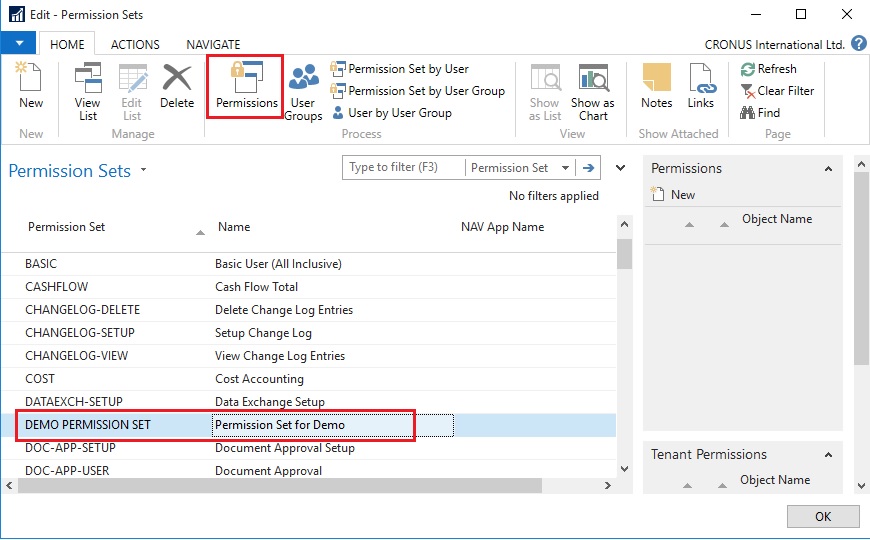Switch to the ACTIONS ribbon tab
Screen dimensions: 870x540
tap(135, 44)
